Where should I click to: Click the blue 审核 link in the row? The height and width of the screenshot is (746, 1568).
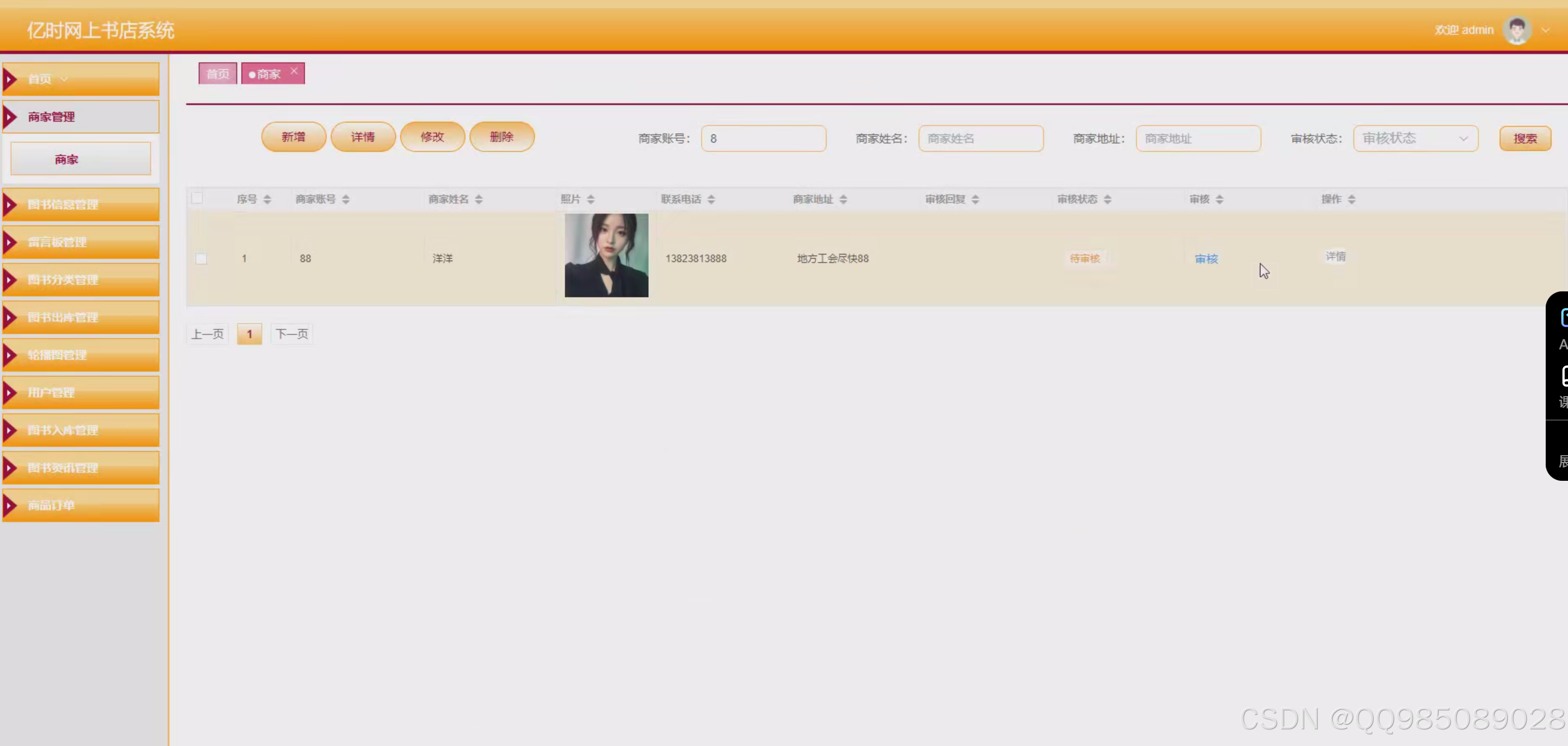1206,259
